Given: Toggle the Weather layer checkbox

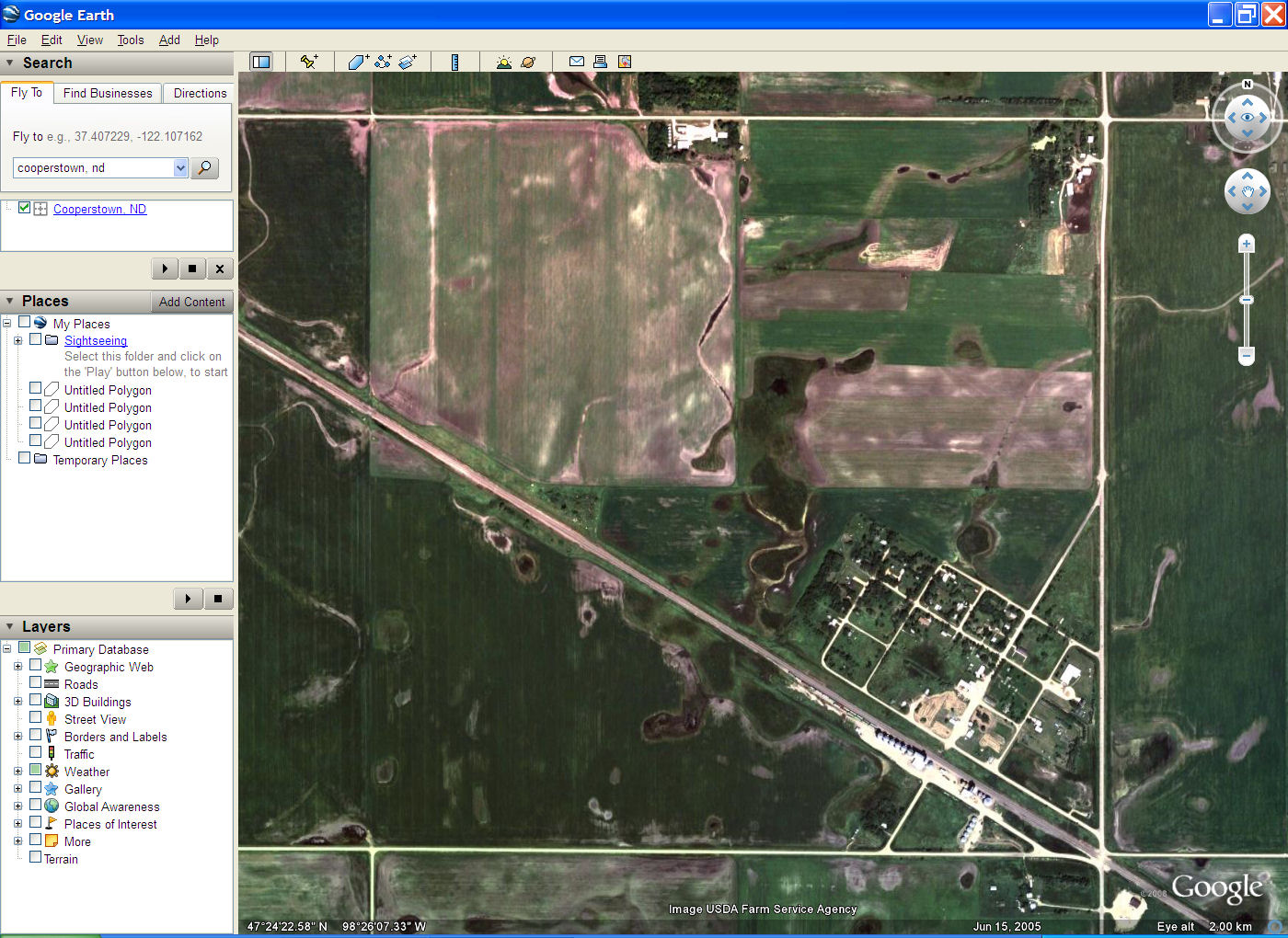Looking at the screenshot, I should [35, 770].
